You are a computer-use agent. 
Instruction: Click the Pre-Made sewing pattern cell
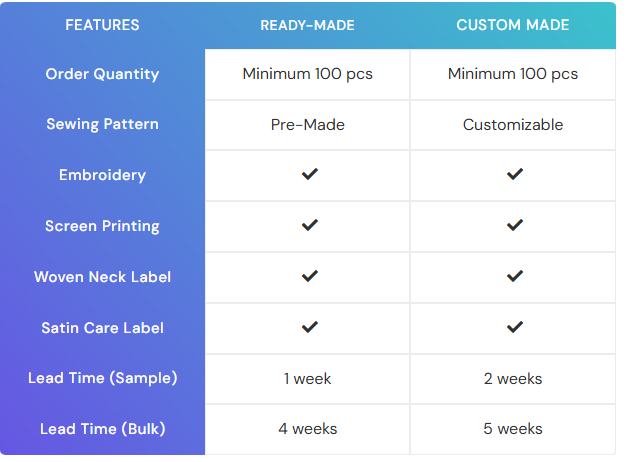coord(308,125)
